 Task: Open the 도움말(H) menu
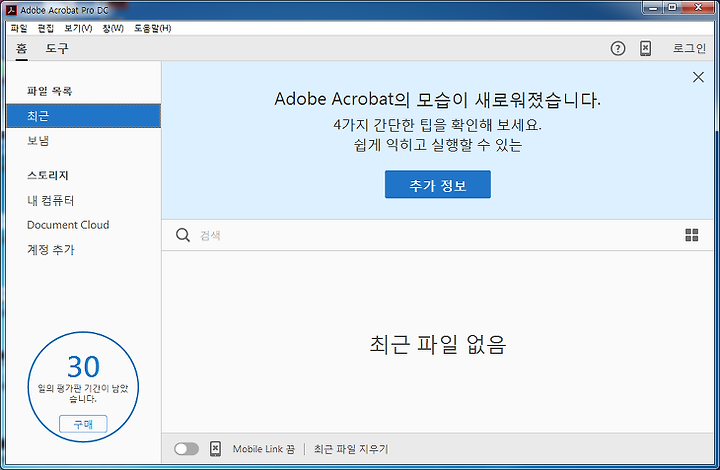152,28
